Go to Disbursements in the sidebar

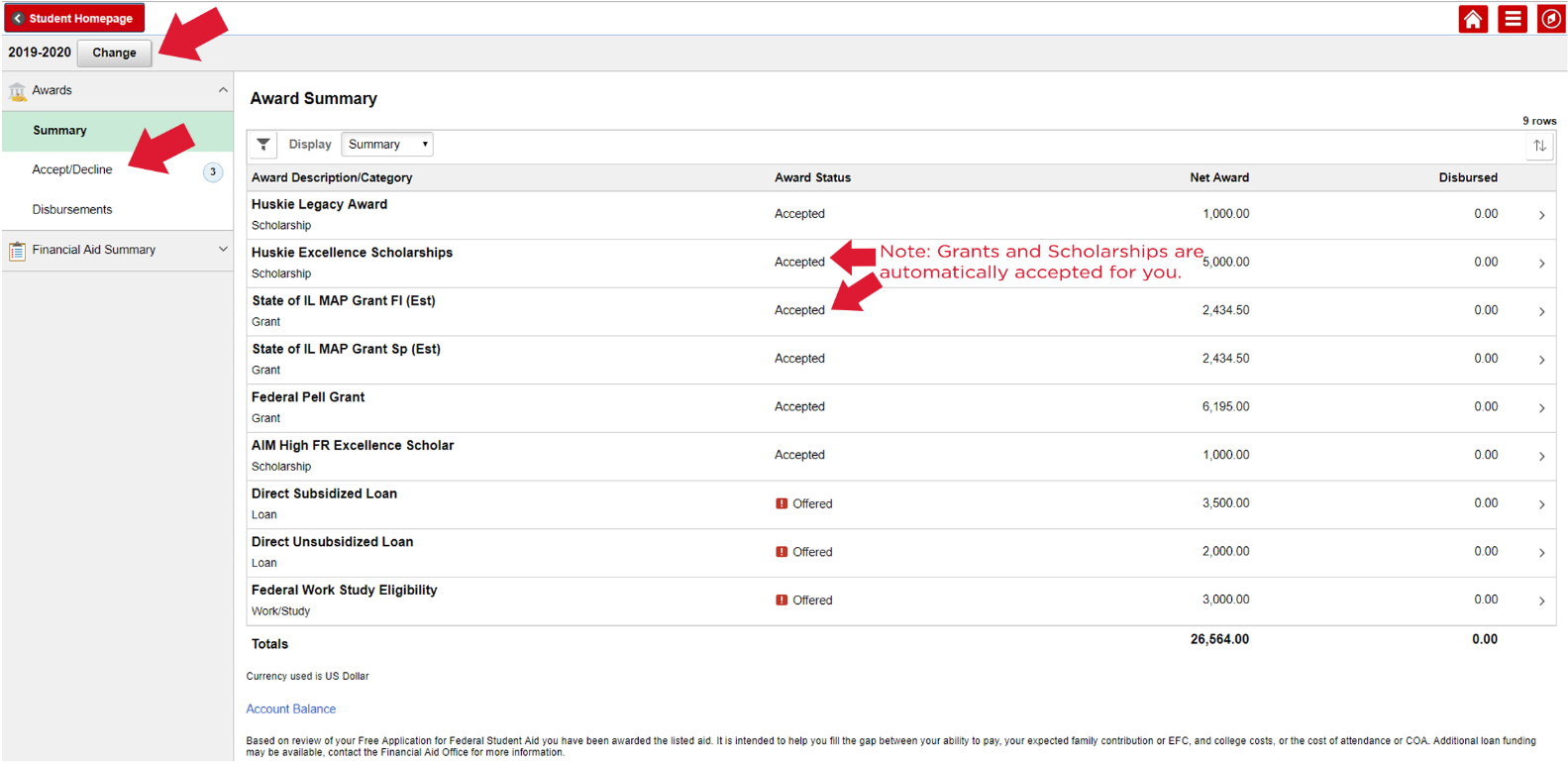(72, 210)
